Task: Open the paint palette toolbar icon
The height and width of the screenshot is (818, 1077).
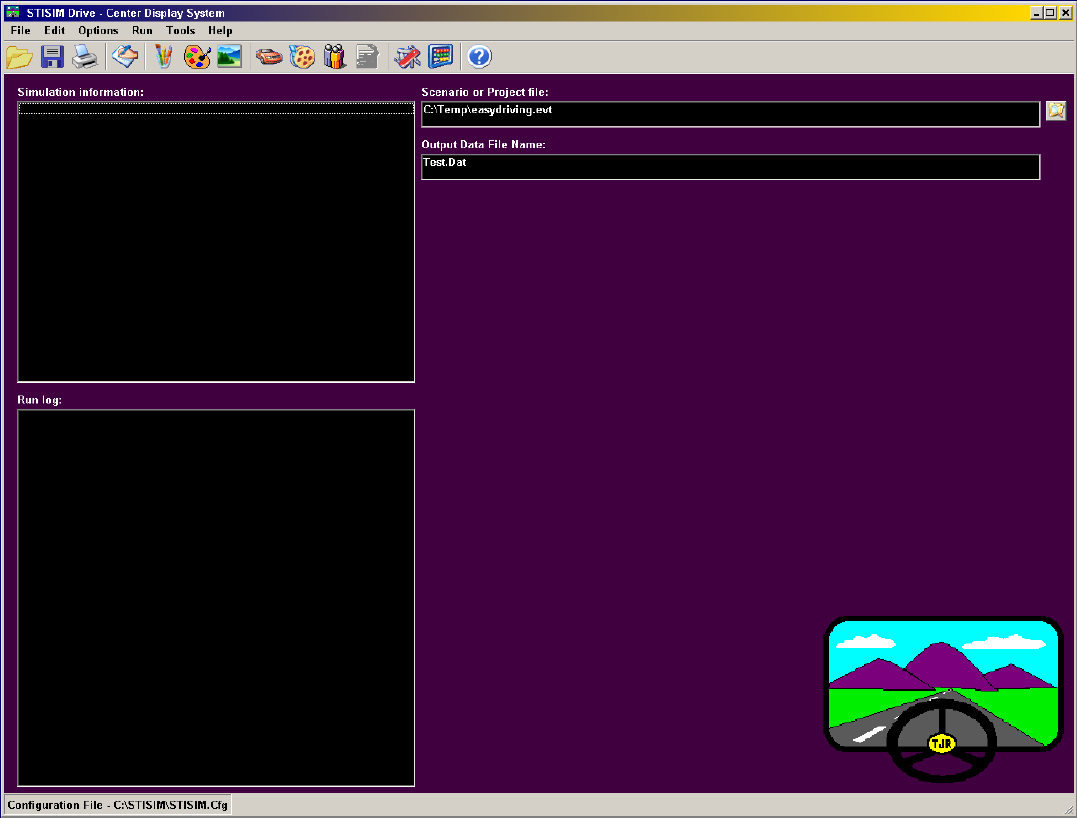Action: [x=197, y=57]
